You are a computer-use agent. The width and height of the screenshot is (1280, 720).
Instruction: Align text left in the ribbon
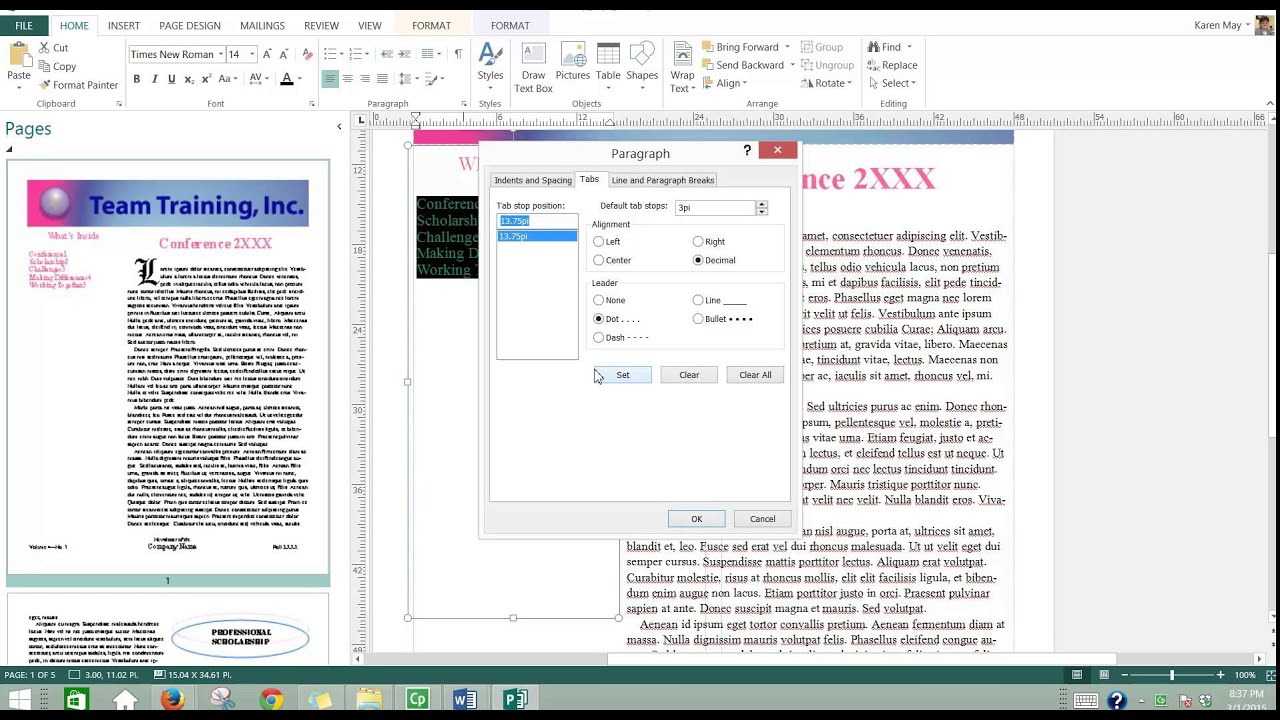330,79
